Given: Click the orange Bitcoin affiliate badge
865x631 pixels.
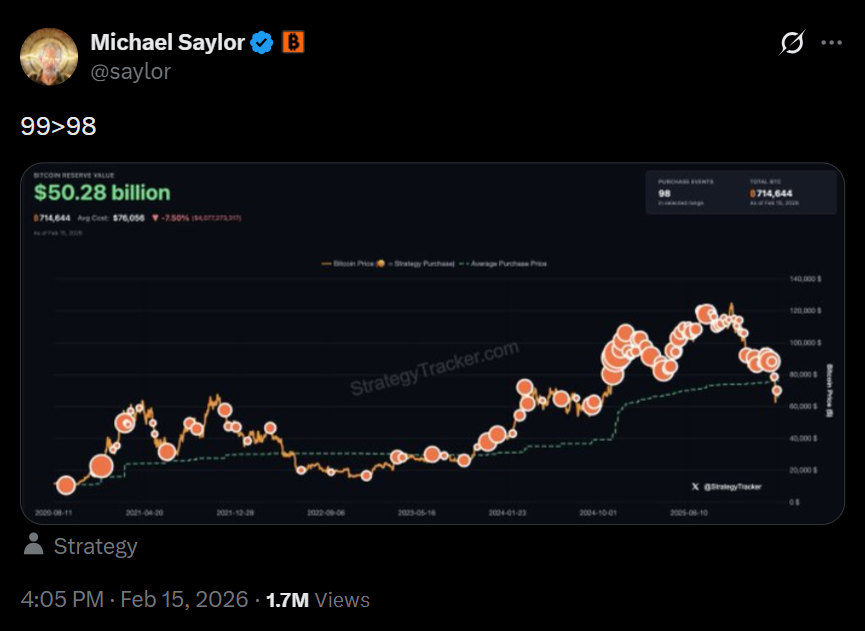Looking at the screenshot, I should tap(293, 42).
